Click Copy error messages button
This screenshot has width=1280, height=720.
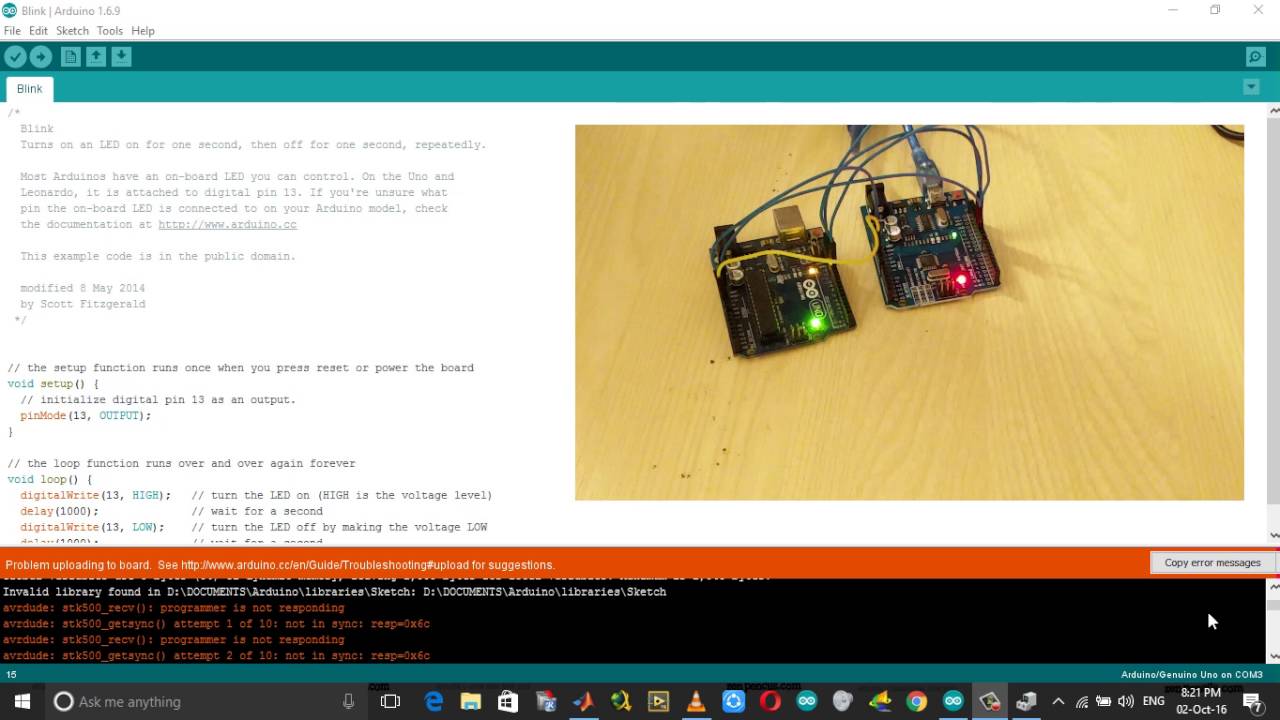(x=1212, y=563)
